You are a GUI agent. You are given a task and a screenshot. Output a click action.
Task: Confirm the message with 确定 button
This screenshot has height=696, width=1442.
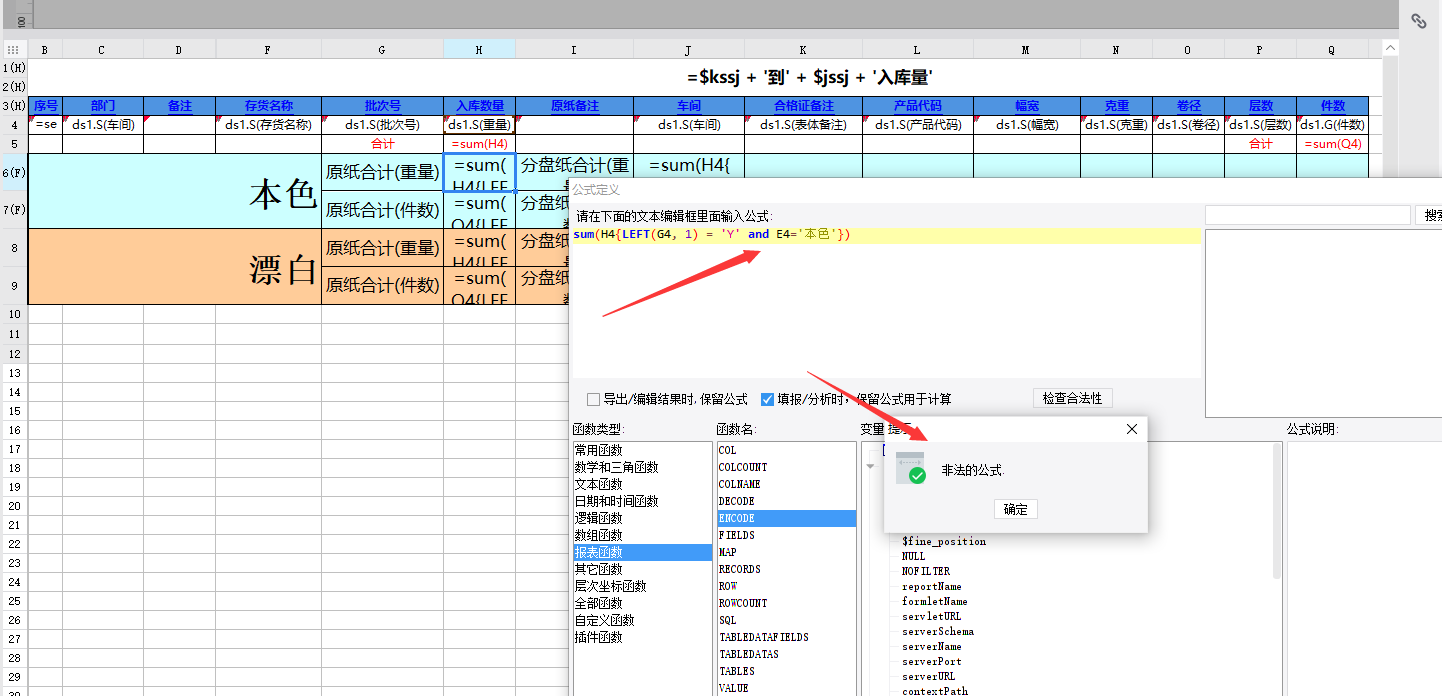(1016, 509)
